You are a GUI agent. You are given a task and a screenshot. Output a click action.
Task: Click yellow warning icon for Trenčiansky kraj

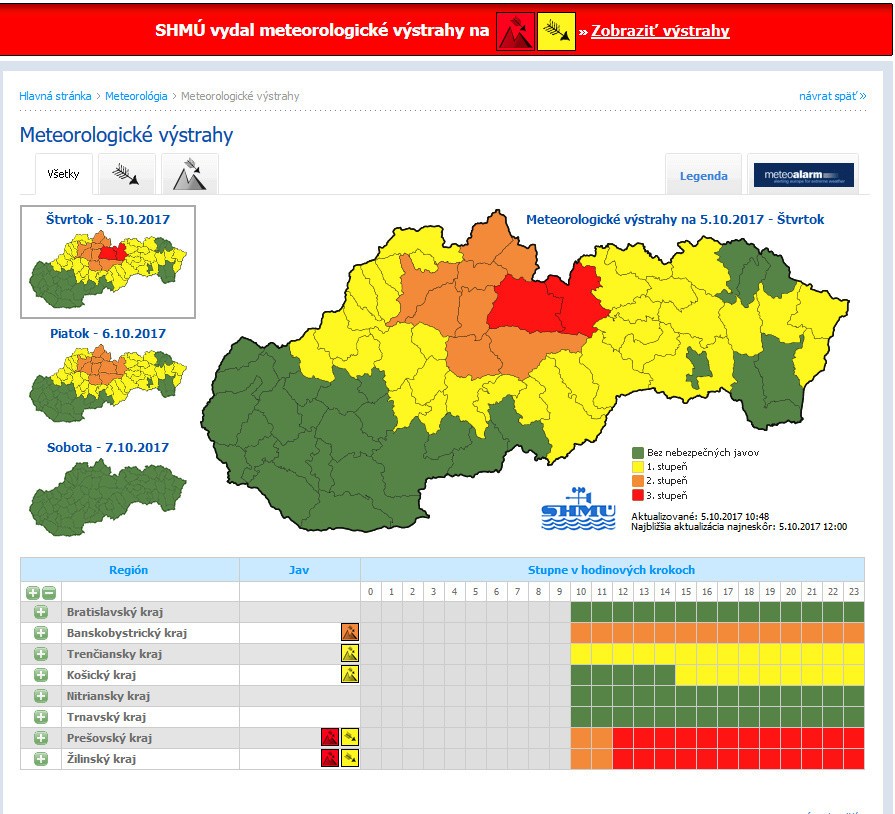pyautogui.click(x=350, y=654)
